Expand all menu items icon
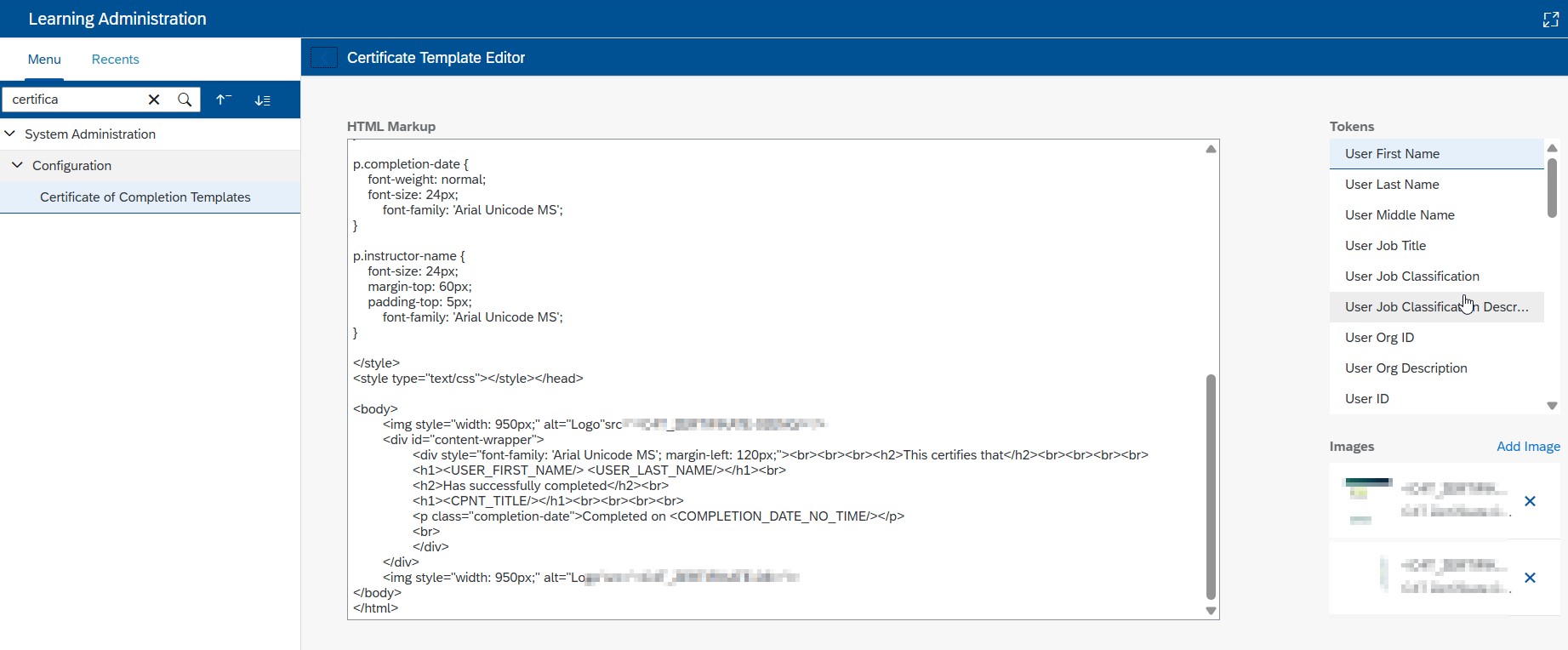1568x650 pixels. pyautogui.click(x=263, y=100)
